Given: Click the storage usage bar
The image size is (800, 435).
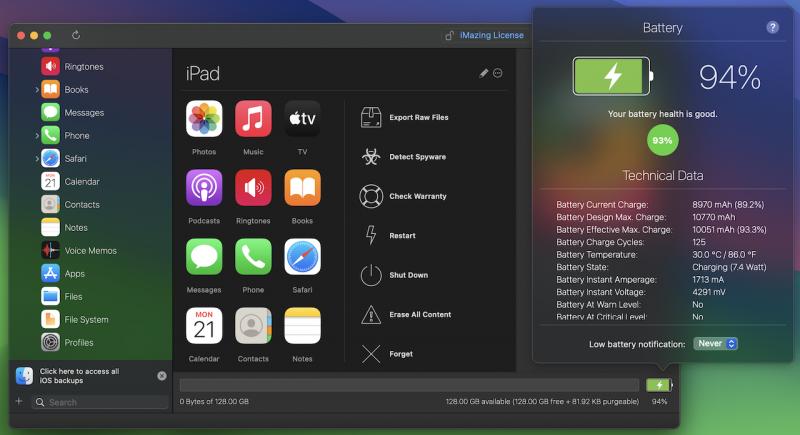Looking at the screenshot, I should (409, 385).
